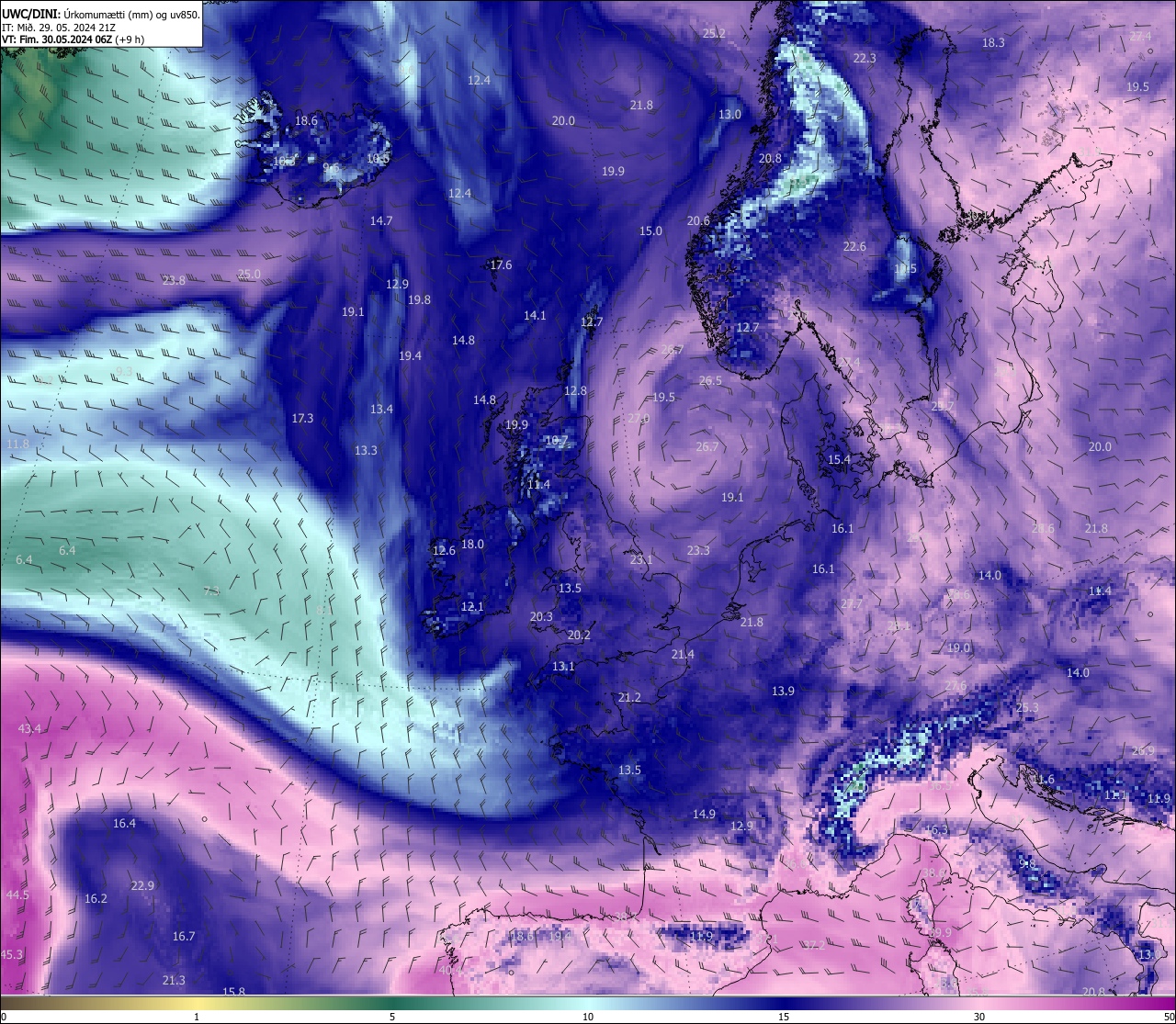Click the 13.9 value label
This screenshot has height=1024, width=1176.
tap(783, 691)
